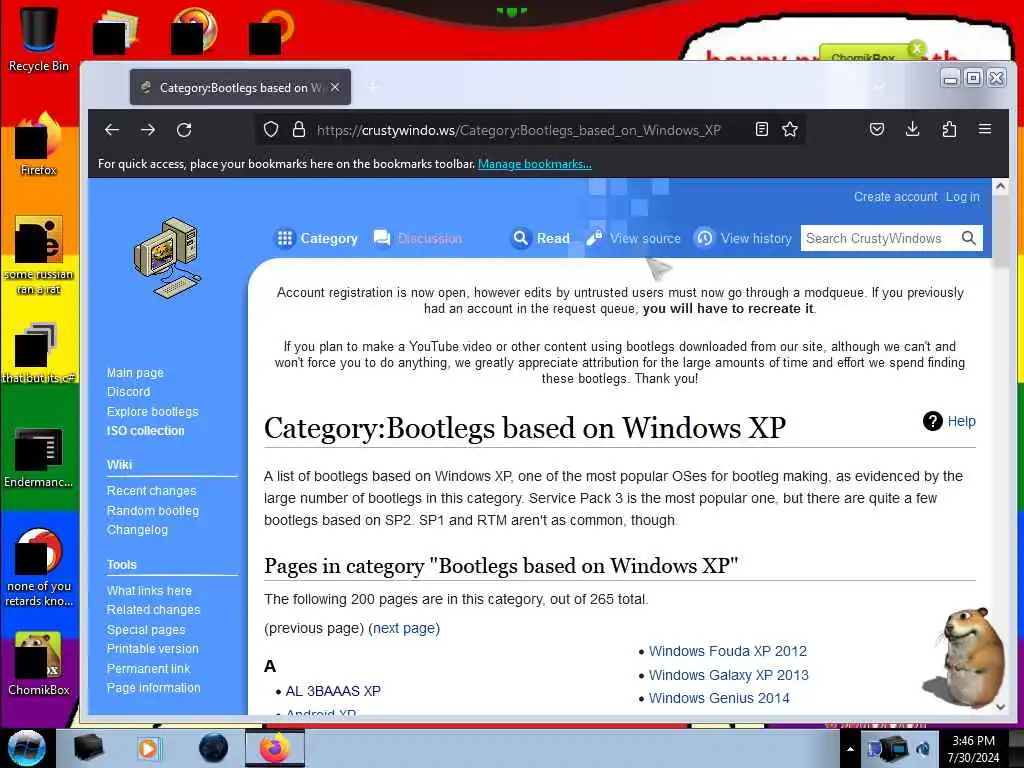Show site security info via padlock icon
The image size is (1024, 768).
tap(299, 129)
